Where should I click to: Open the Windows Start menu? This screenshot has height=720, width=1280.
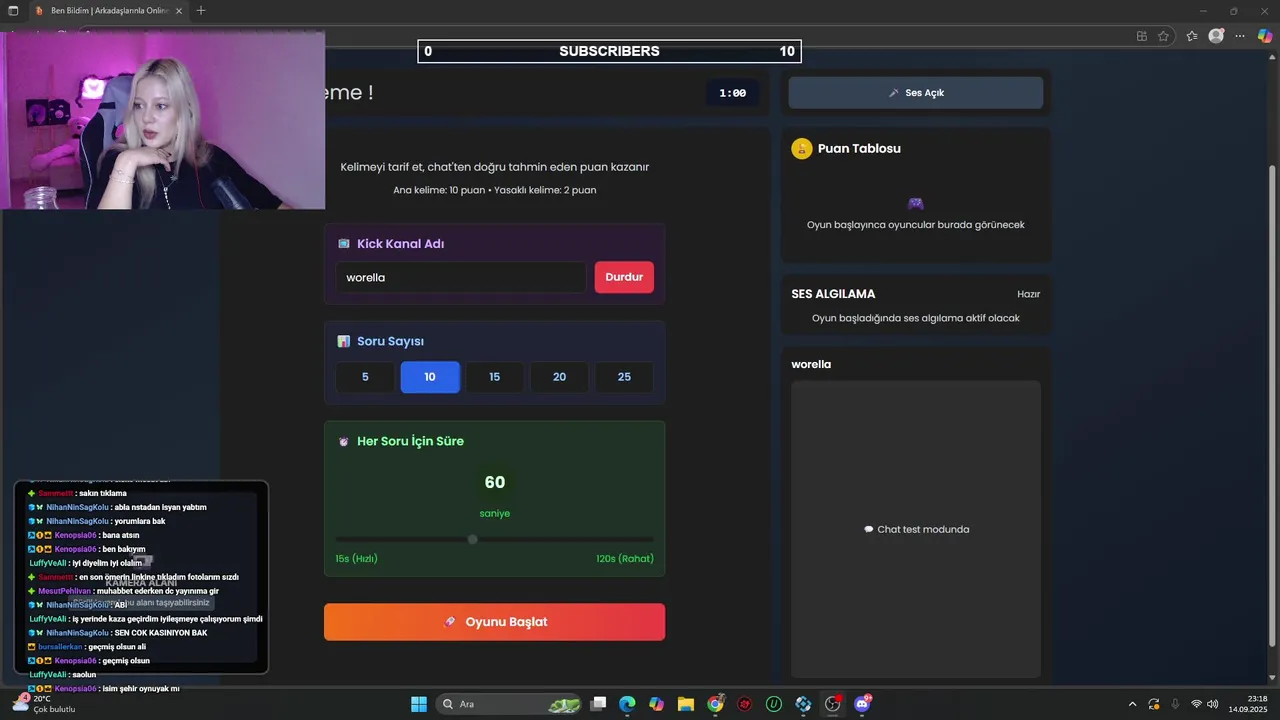419,704
